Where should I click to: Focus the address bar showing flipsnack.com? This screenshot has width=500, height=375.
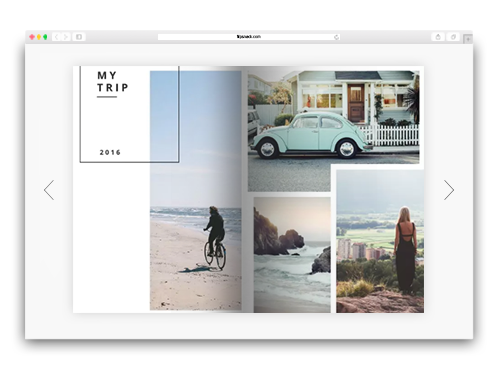pos(249,37)
